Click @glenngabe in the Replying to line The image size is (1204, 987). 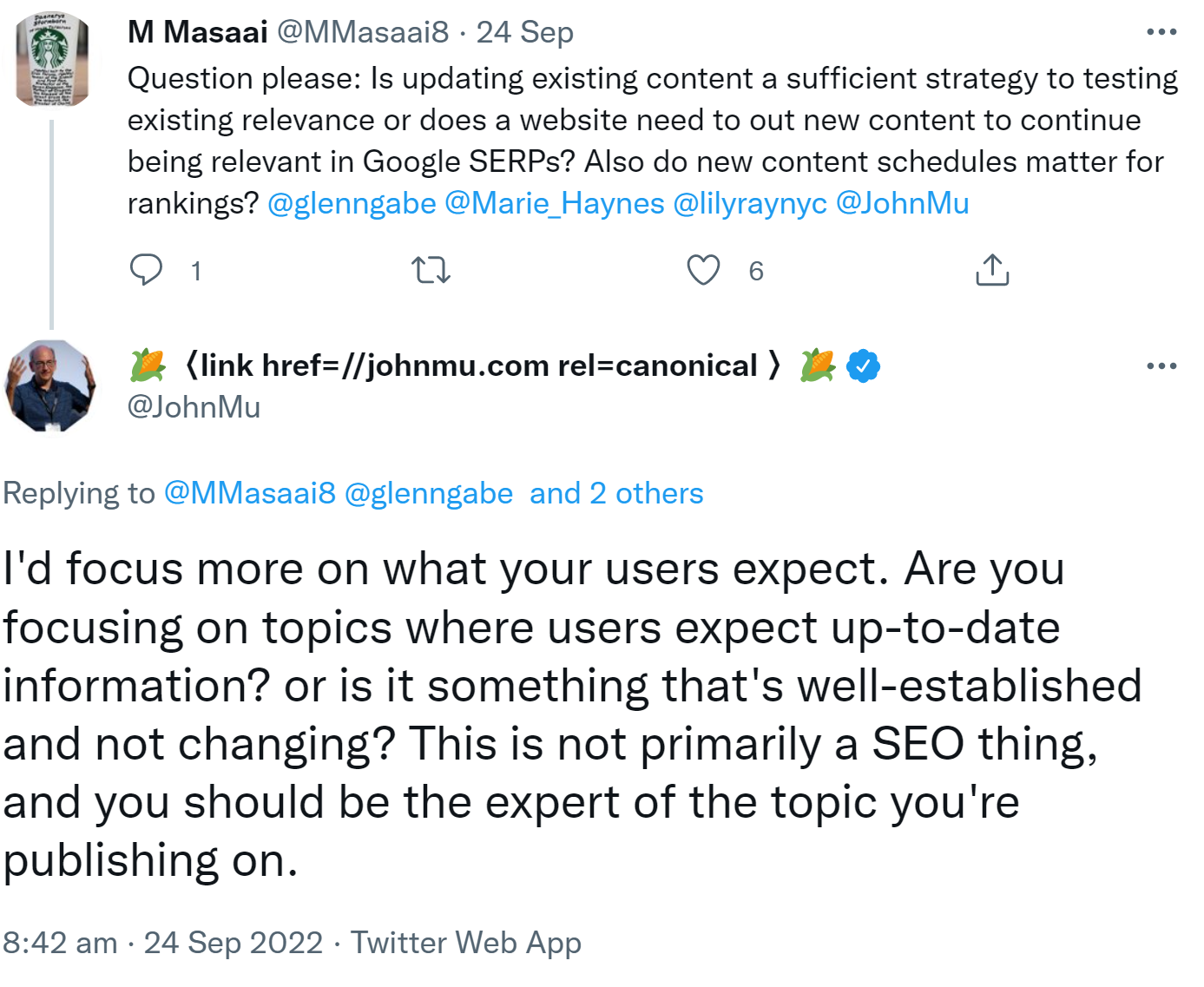[x=429, y=493]
